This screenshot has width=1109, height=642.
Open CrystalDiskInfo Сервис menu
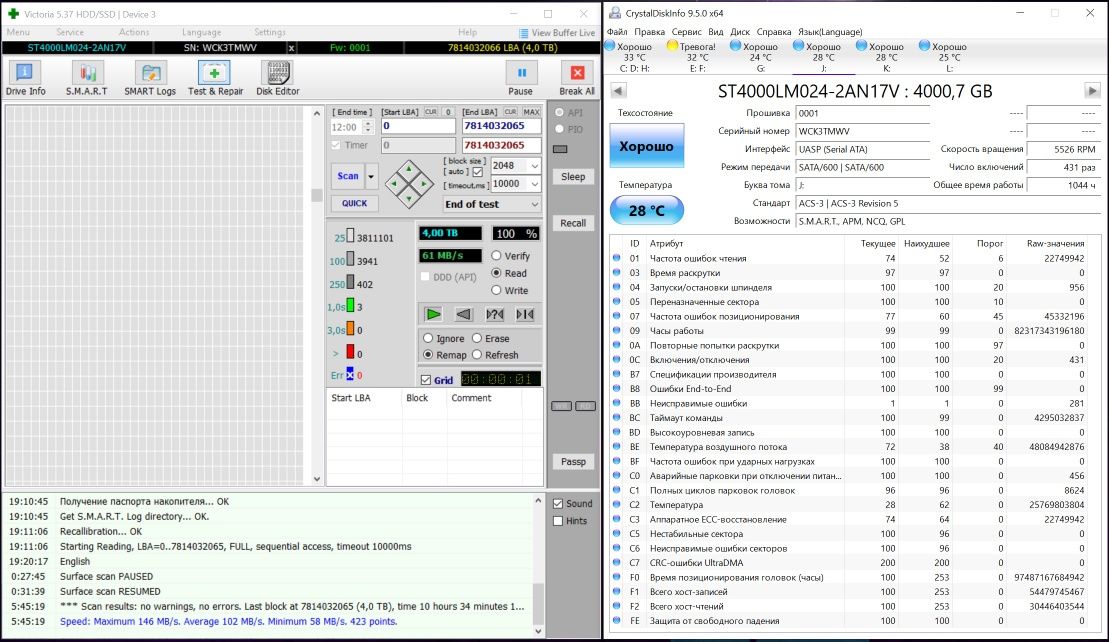click(686, 32)
